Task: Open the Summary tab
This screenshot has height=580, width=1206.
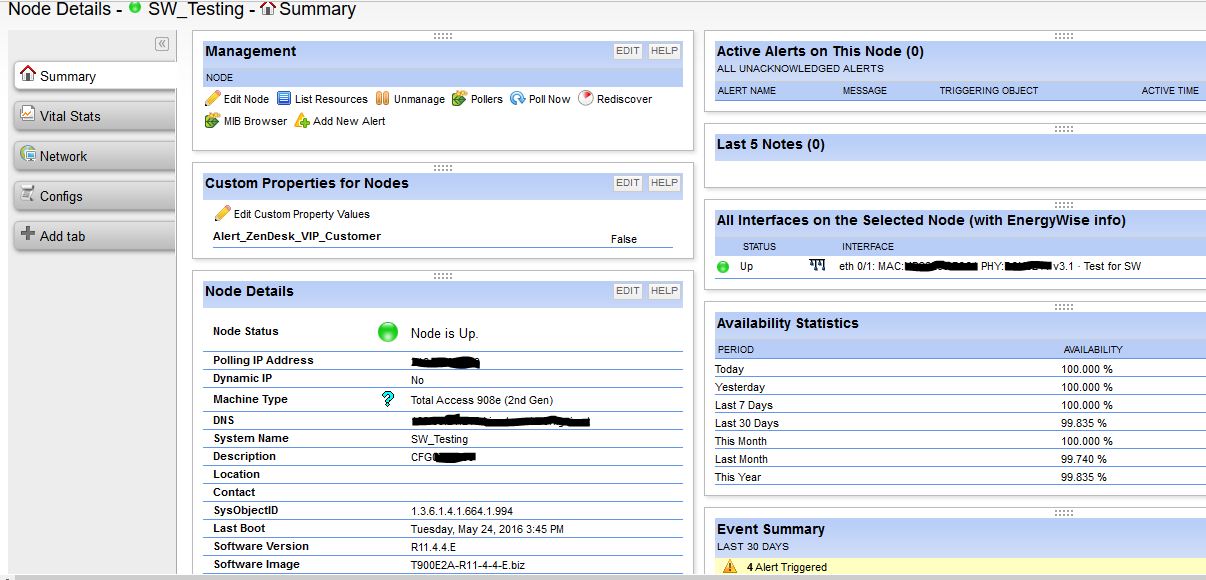Action: coord(94,76)
